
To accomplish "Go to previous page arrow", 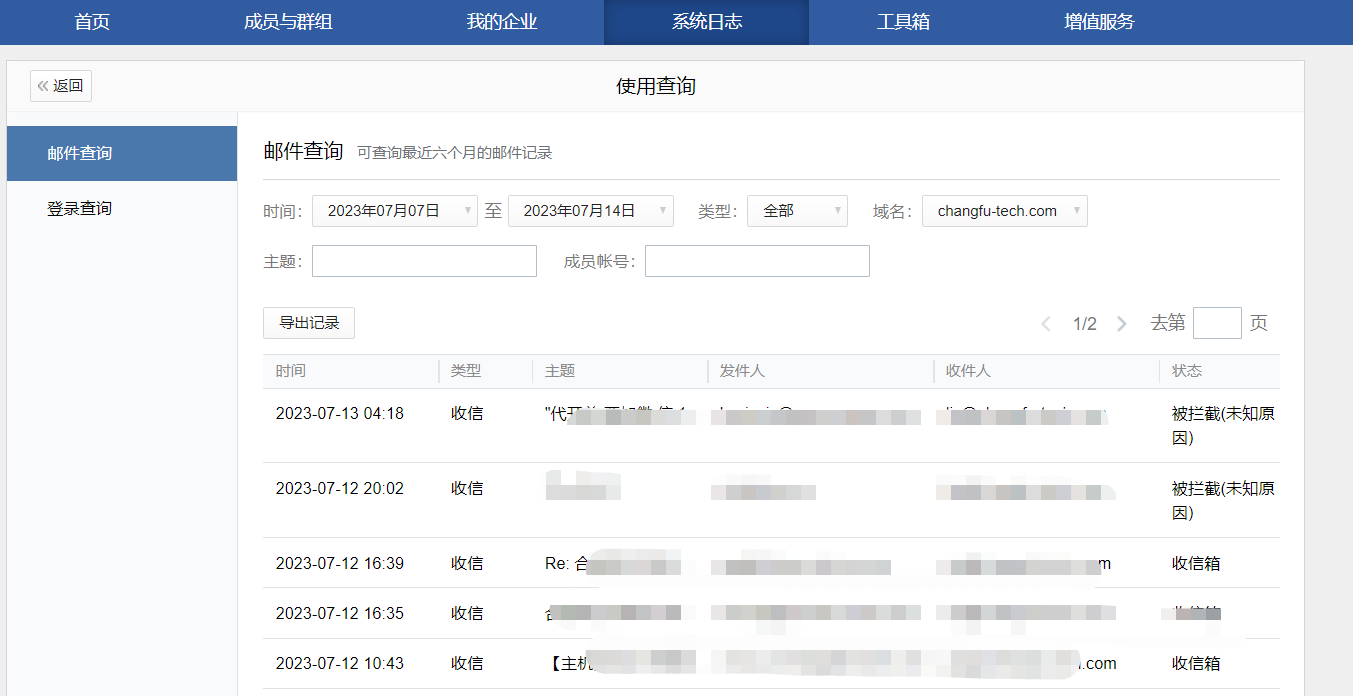I will (x=1046, y=324).
